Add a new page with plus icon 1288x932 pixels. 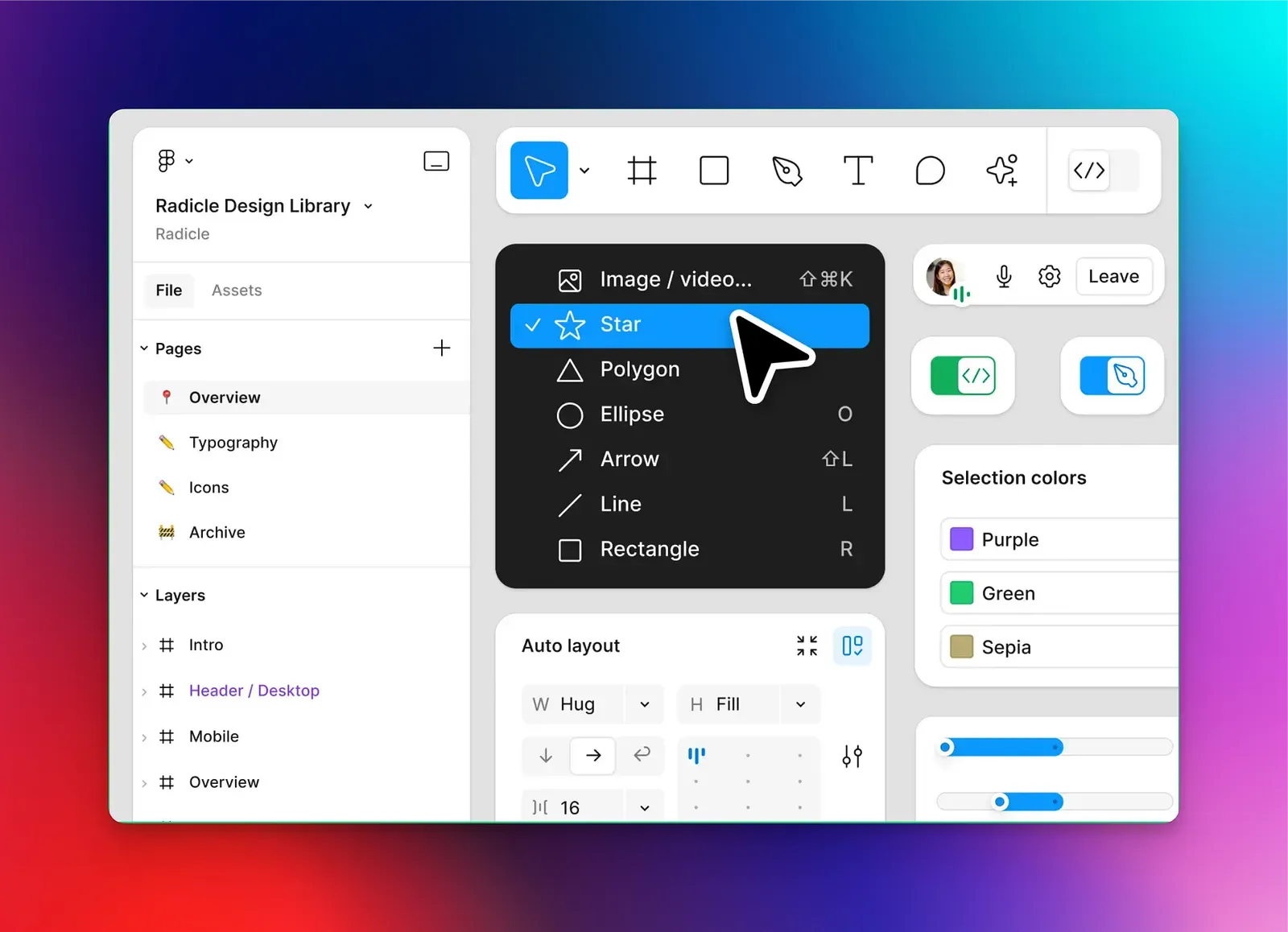click(441, 348)
